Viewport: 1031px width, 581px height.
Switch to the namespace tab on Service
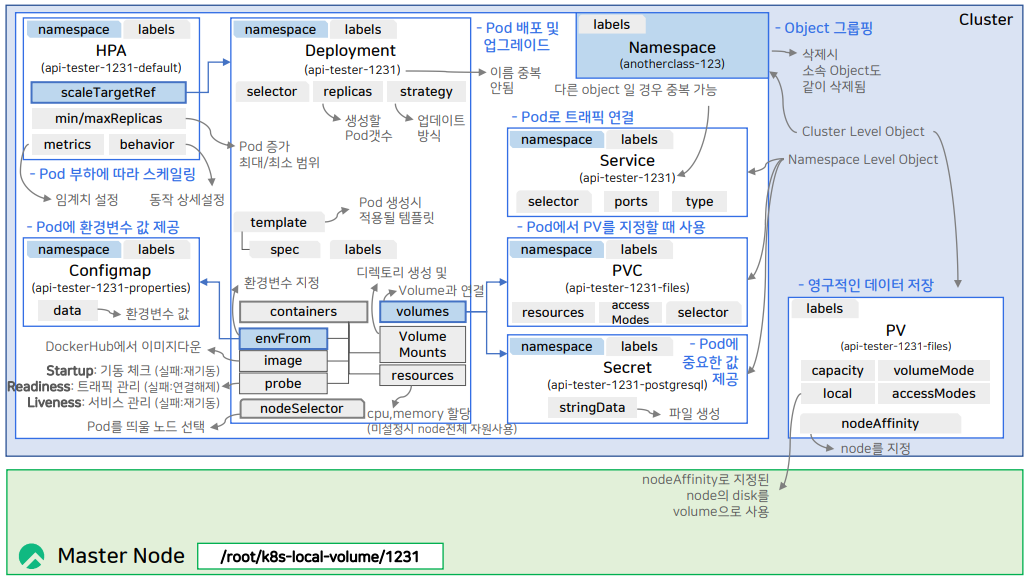click(x=556, y=139)
